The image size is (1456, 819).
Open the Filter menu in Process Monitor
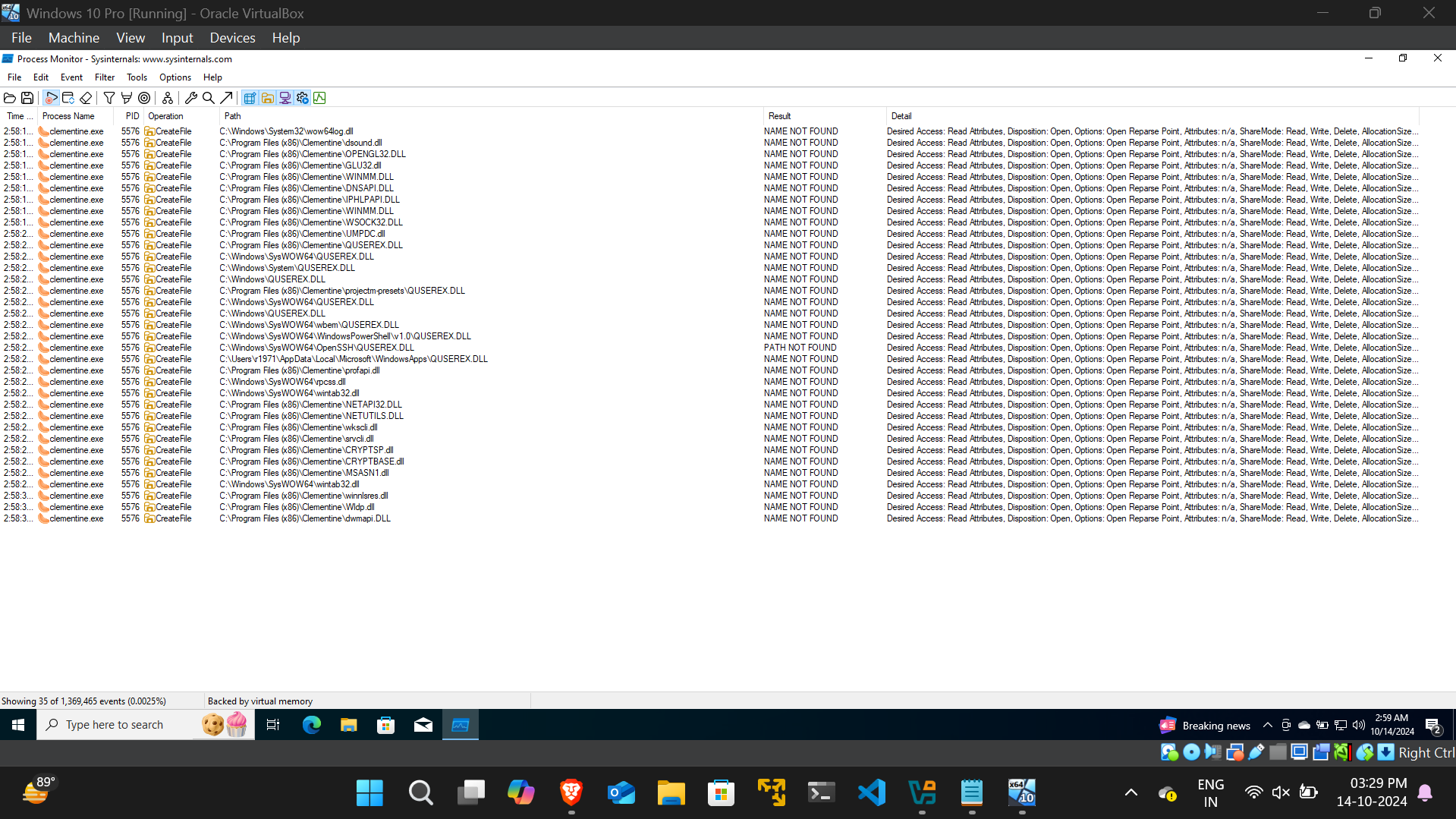(x=104, y=77)
